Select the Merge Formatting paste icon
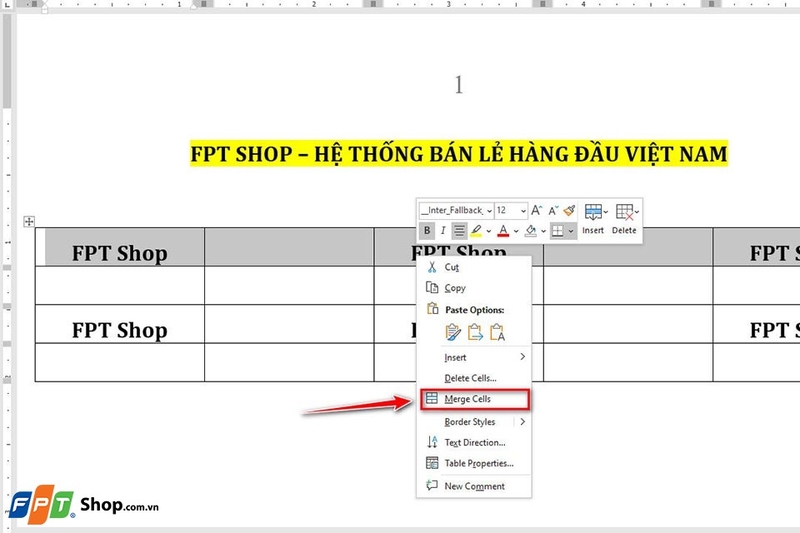The height and width of the screenshot is (533, 800). click(475, 332)
